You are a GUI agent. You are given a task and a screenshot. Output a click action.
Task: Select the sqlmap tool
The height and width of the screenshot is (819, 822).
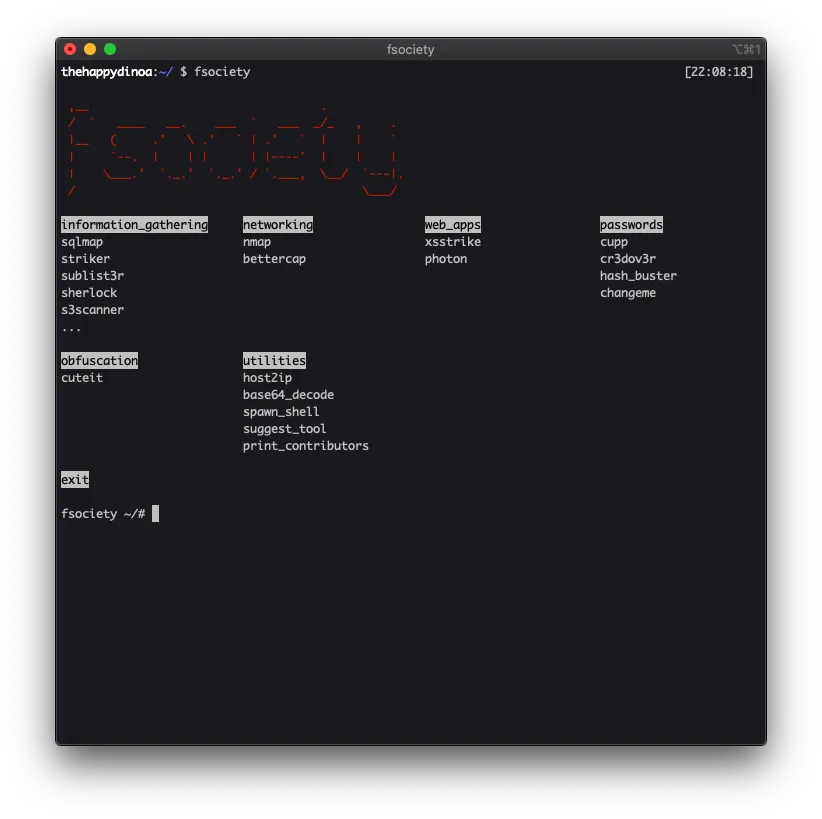tap(82, 241)
